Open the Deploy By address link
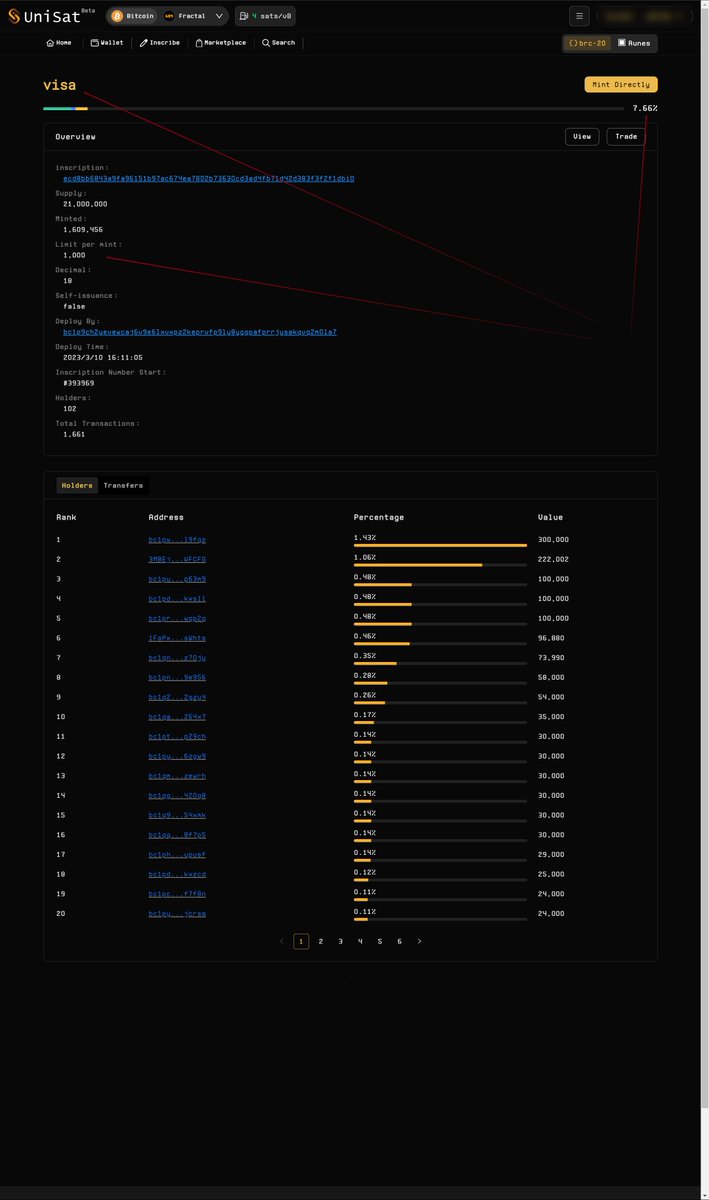 coord(199,331)
